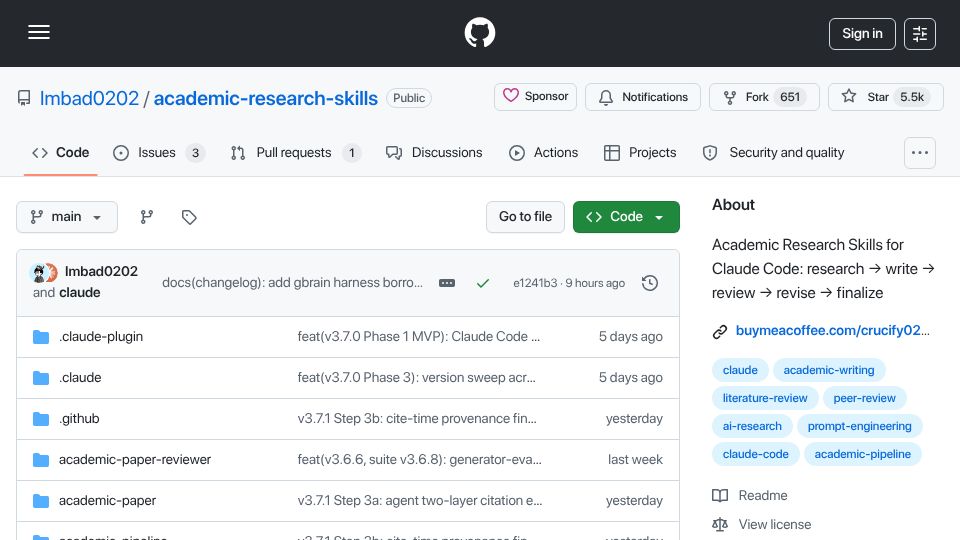
Task: Open Security and quality tab
Action: 773,152
